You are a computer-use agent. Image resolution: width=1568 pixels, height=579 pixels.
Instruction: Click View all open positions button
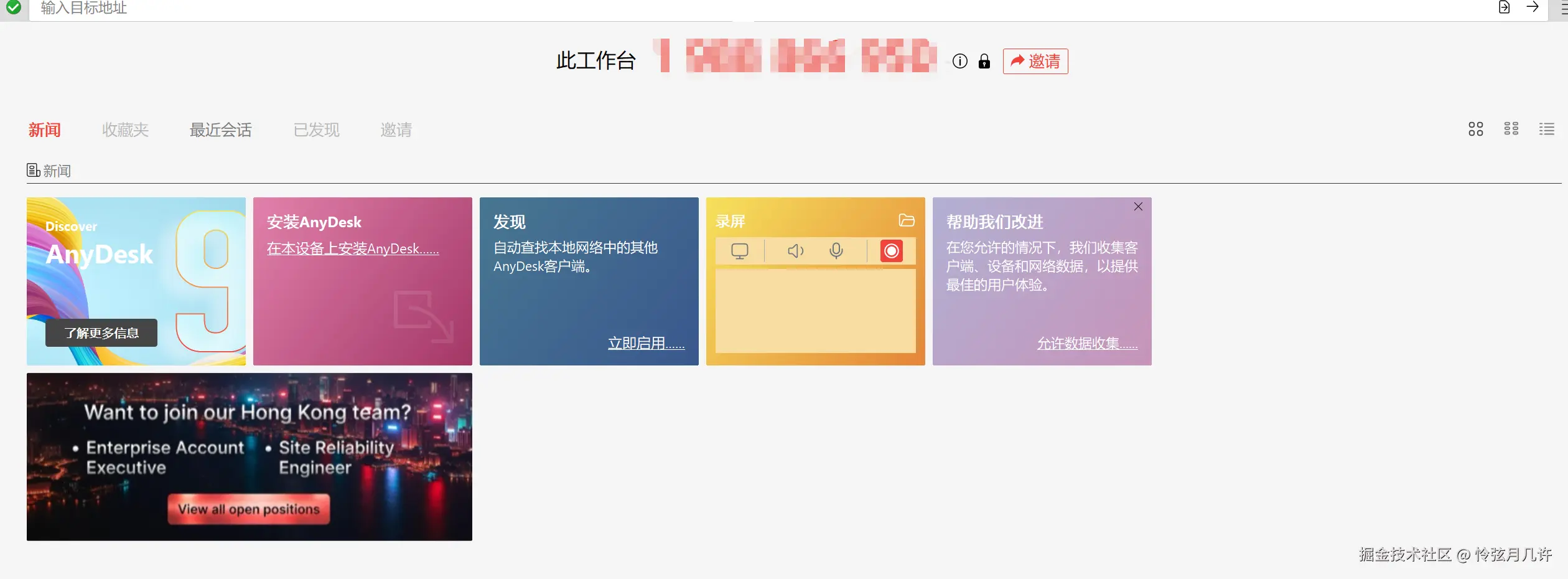tap(249, 509)
